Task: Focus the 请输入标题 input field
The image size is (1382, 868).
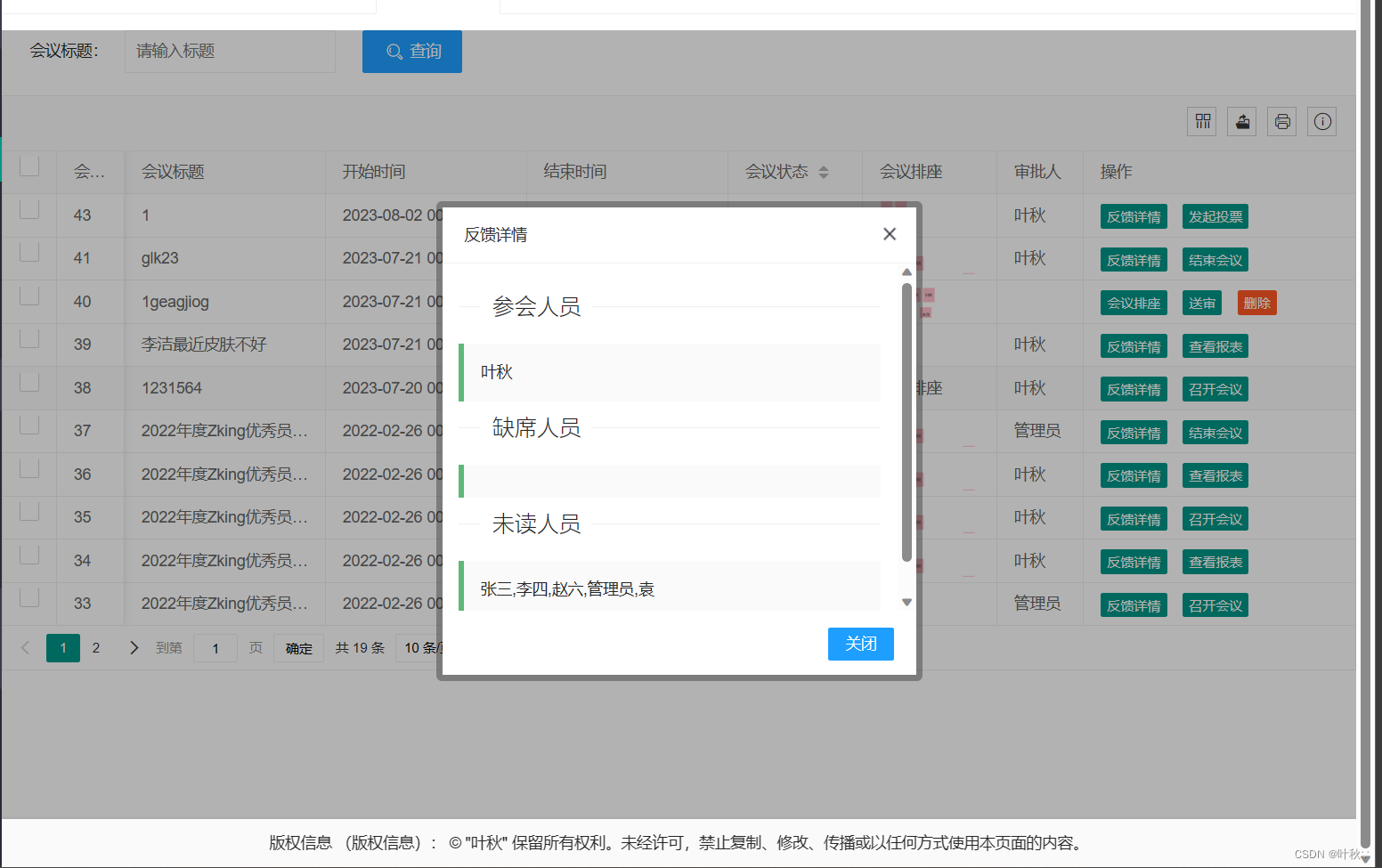Action: click(230, 52)
